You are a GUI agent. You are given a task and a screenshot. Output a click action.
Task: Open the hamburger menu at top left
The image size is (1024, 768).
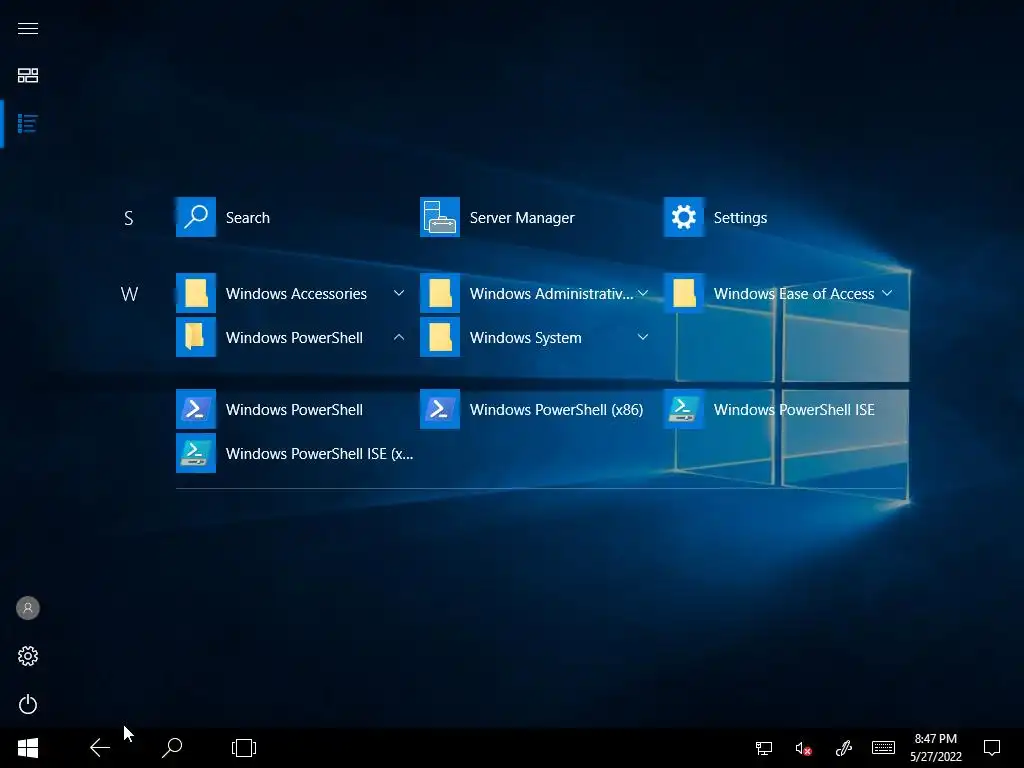tap(27, 28)
